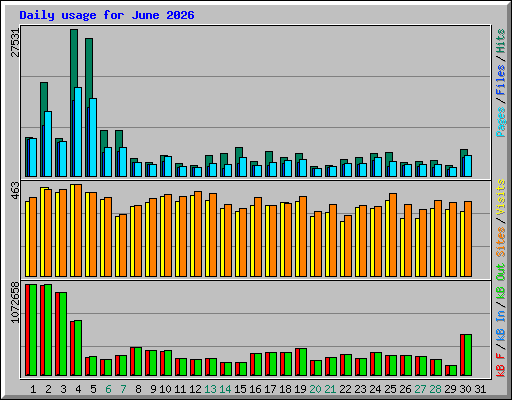The height and width of the screenshot is (400, 512).
Task: Click green weekend day 20 label
Action: [315, 389]
